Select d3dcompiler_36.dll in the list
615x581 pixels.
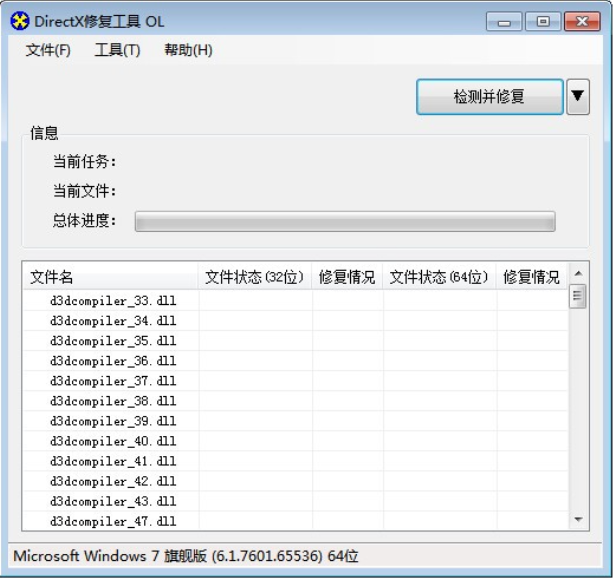pyautogui.click(x=113, y=361)
